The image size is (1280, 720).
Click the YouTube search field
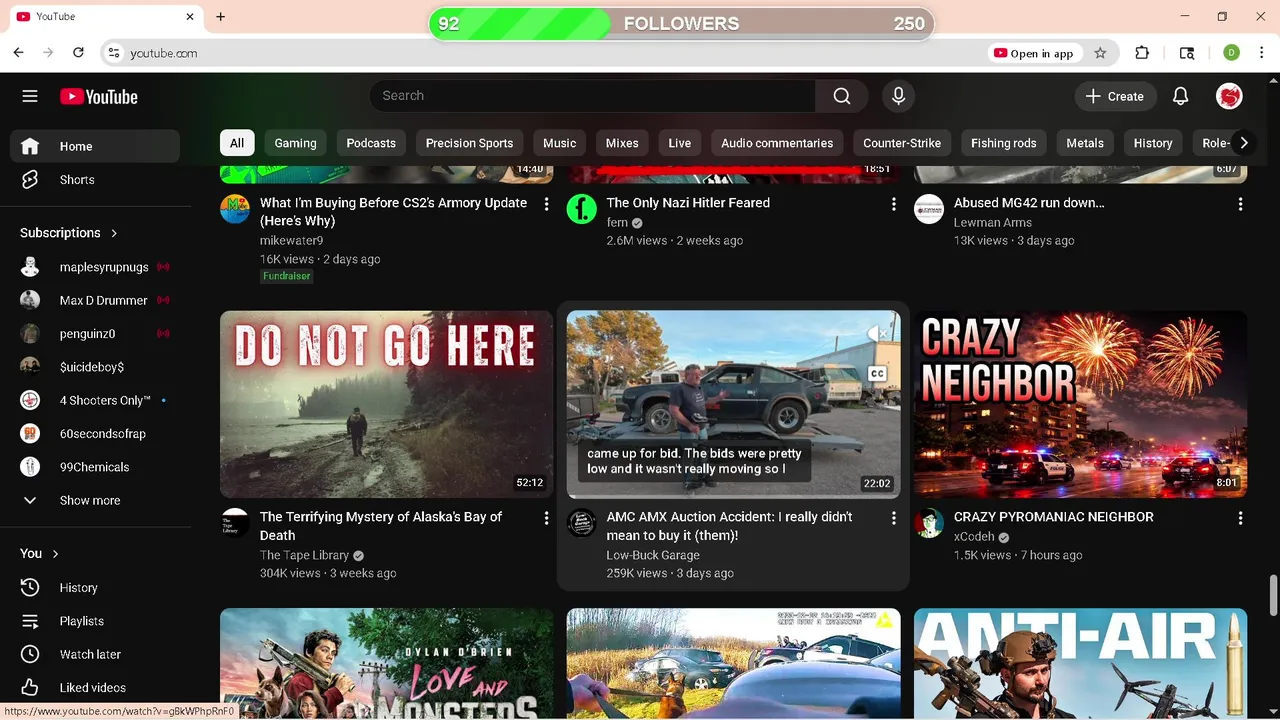[x=592, y=96]
